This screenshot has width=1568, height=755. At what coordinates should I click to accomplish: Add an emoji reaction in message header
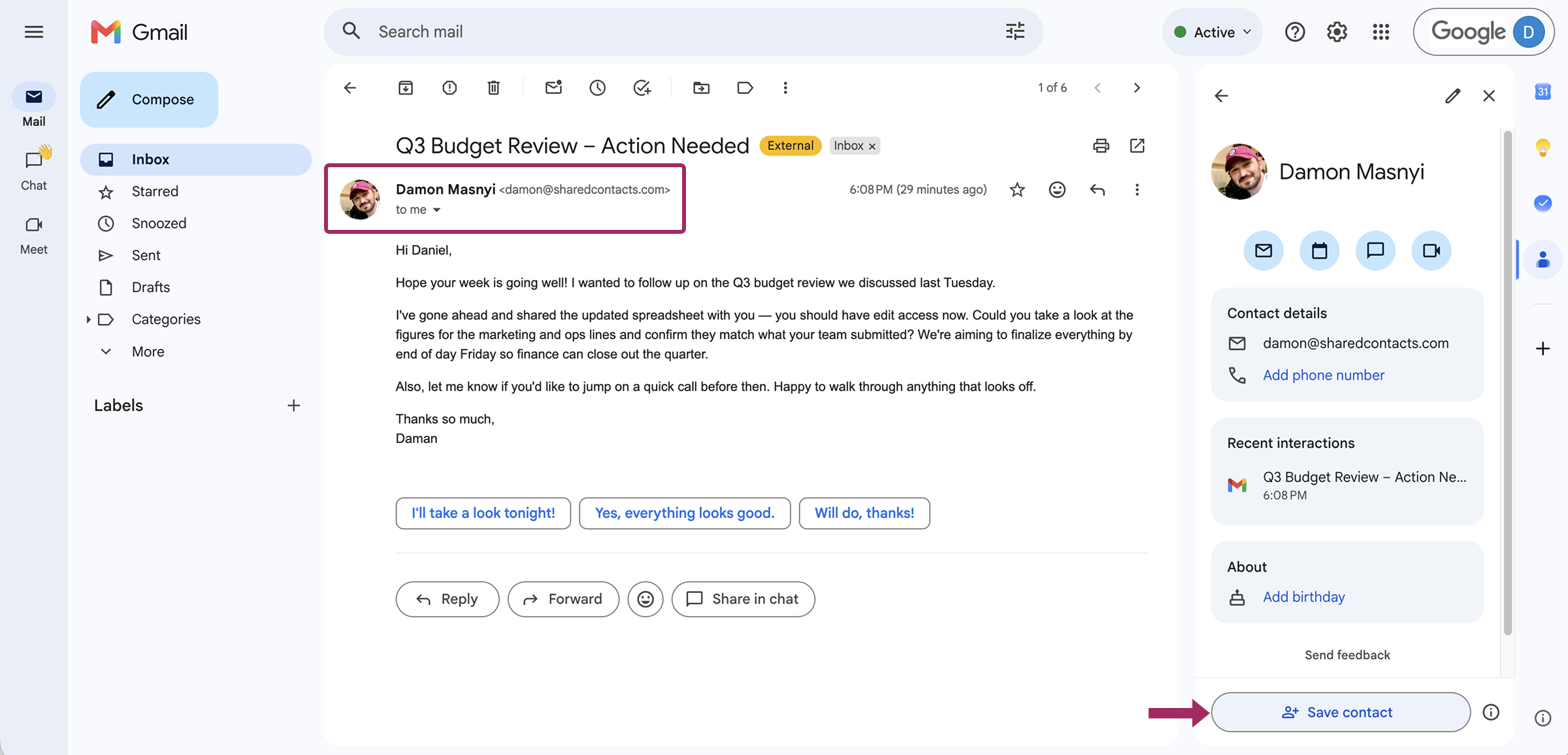[x=1057, y=189]
